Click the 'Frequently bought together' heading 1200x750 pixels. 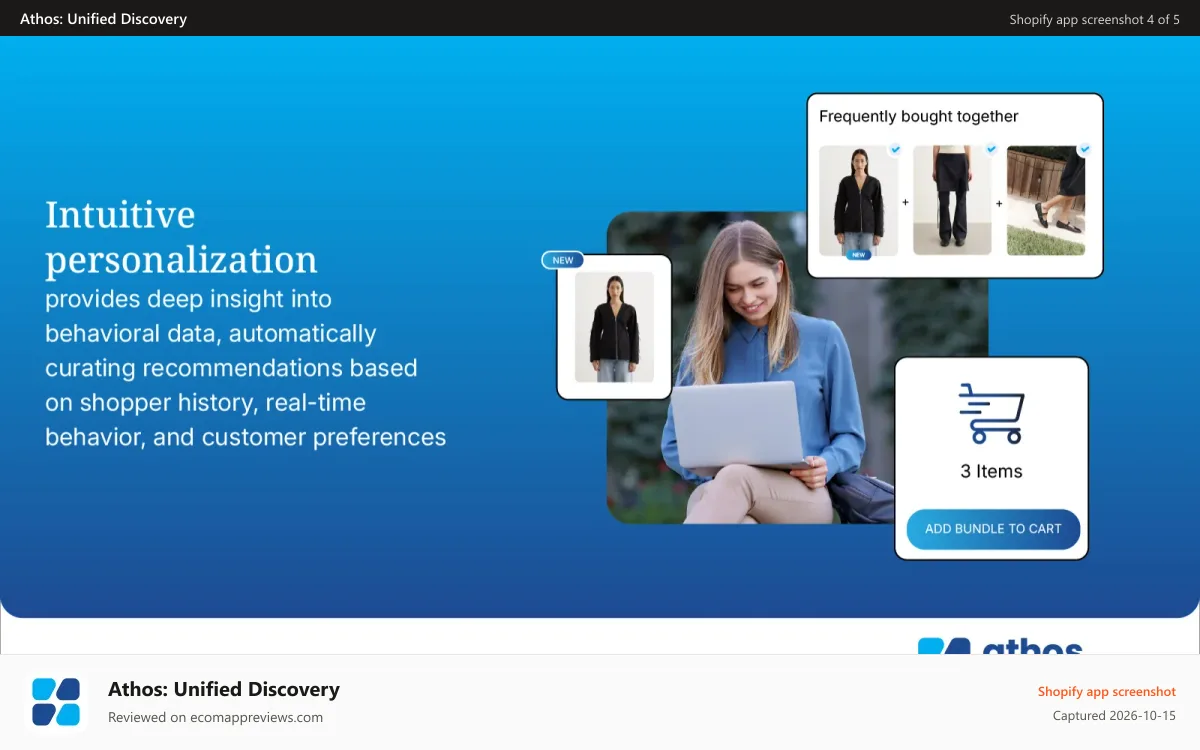pyautogui.click(x=918, y=116)
